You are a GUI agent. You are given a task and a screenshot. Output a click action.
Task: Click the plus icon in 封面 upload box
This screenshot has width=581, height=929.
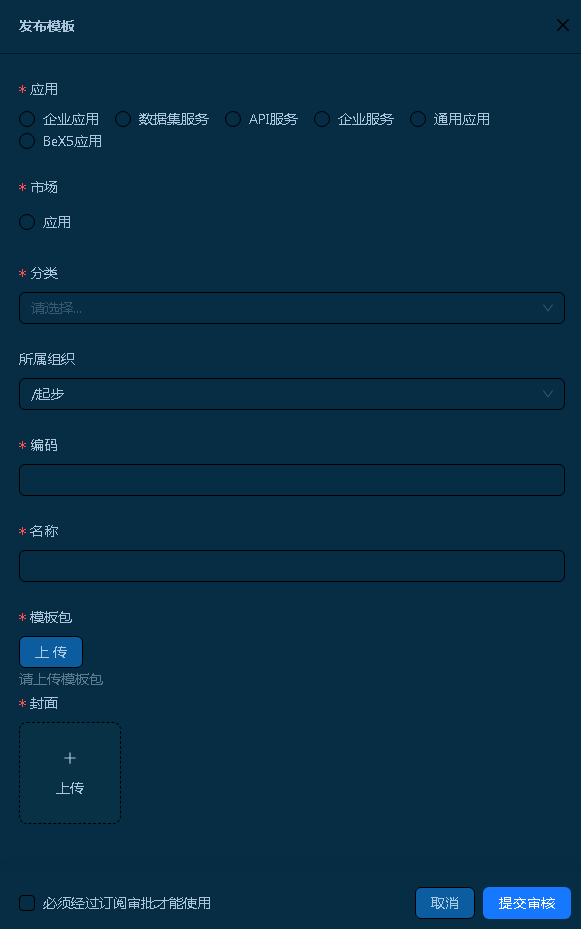coord(70,758)
